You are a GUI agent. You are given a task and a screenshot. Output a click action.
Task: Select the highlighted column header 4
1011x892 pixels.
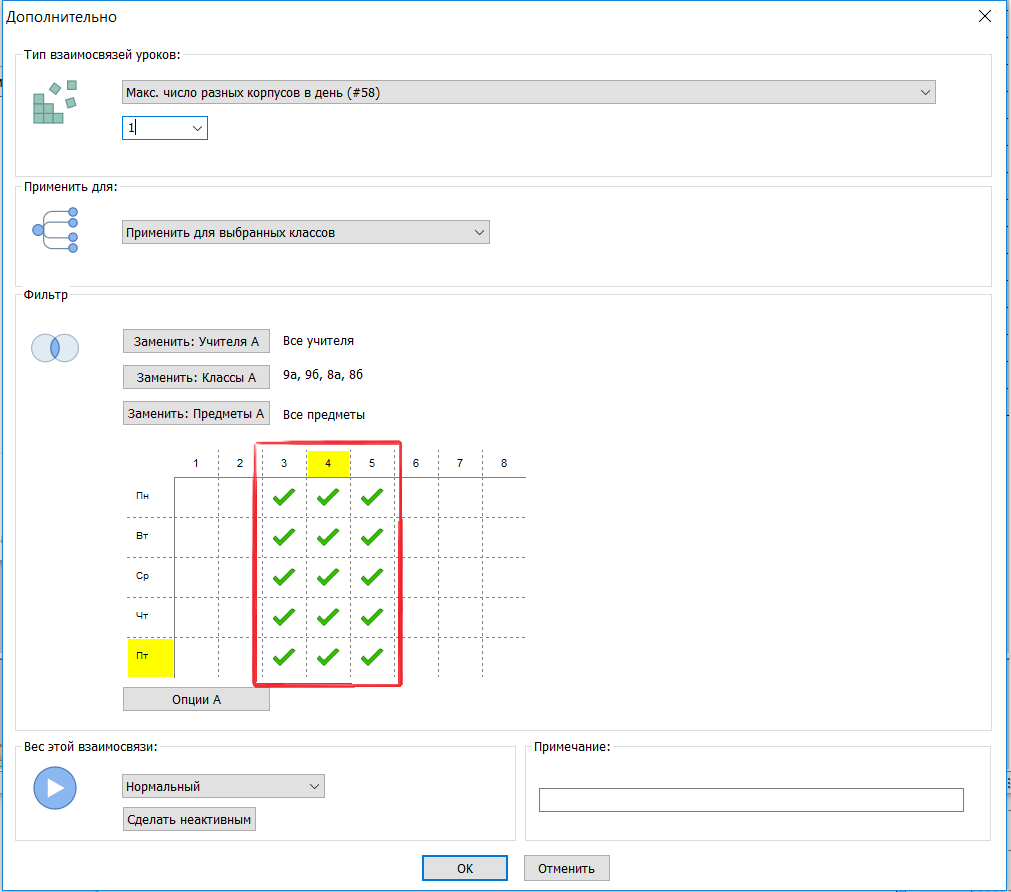click(328, 464)
